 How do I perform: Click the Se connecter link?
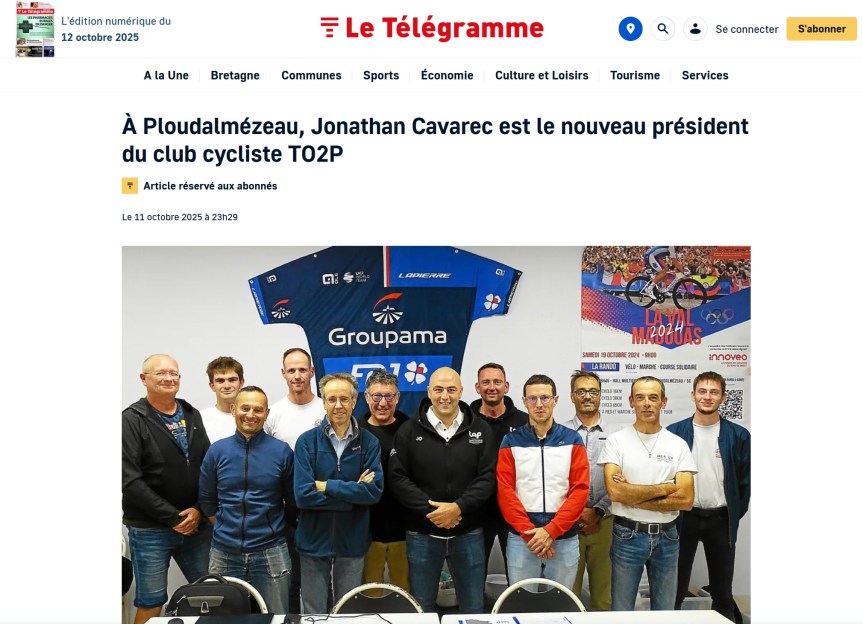(x=747, y=29)
